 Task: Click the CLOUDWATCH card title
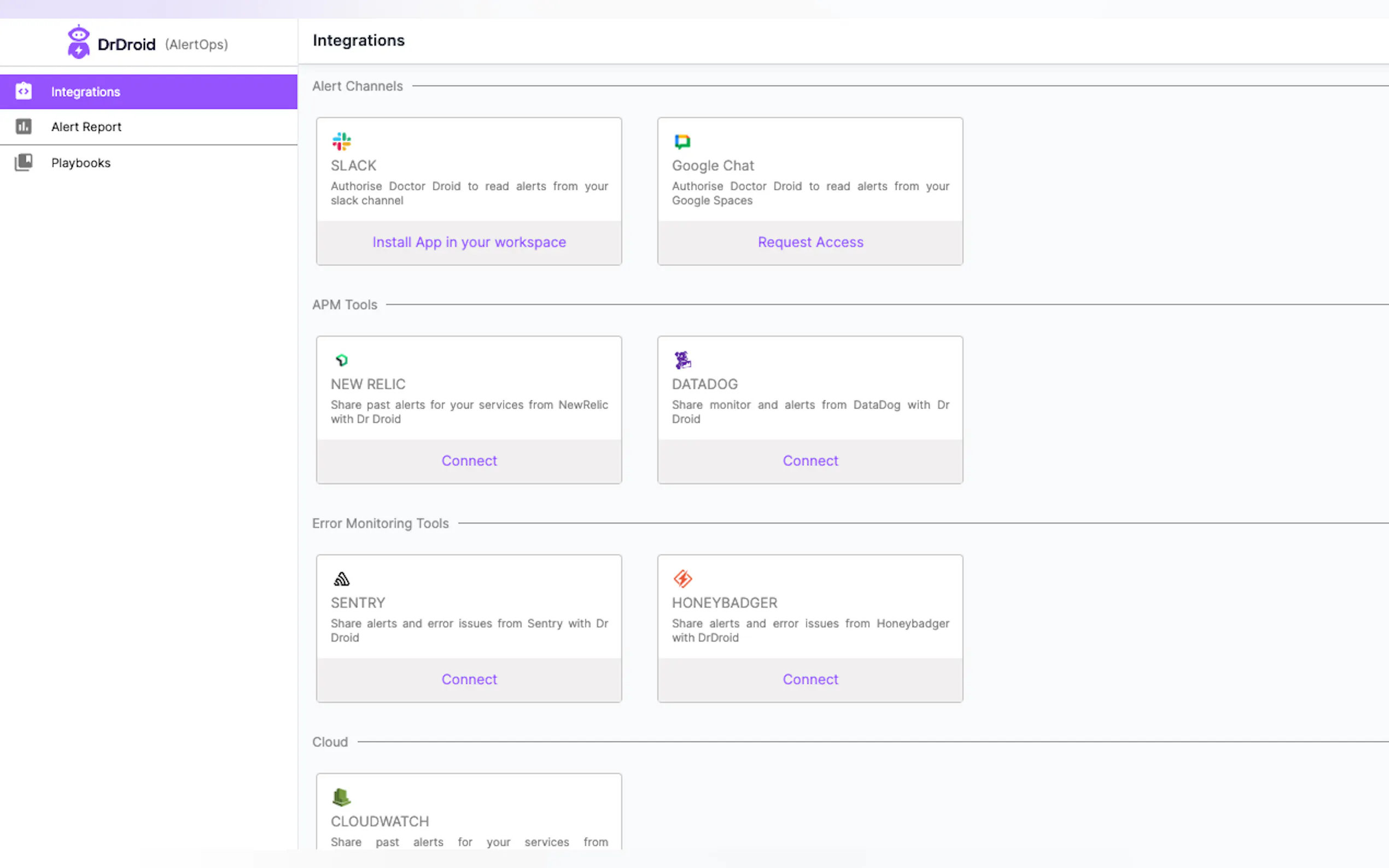point(380,822)
